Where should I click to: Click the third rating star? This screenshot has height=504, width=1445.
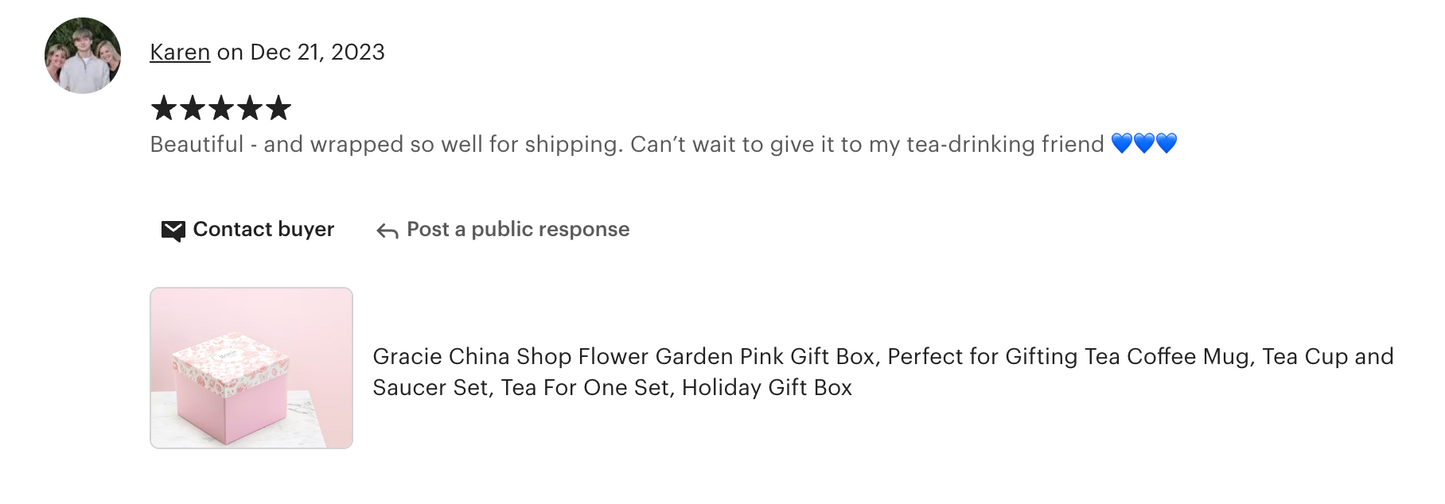coord(221,108)
